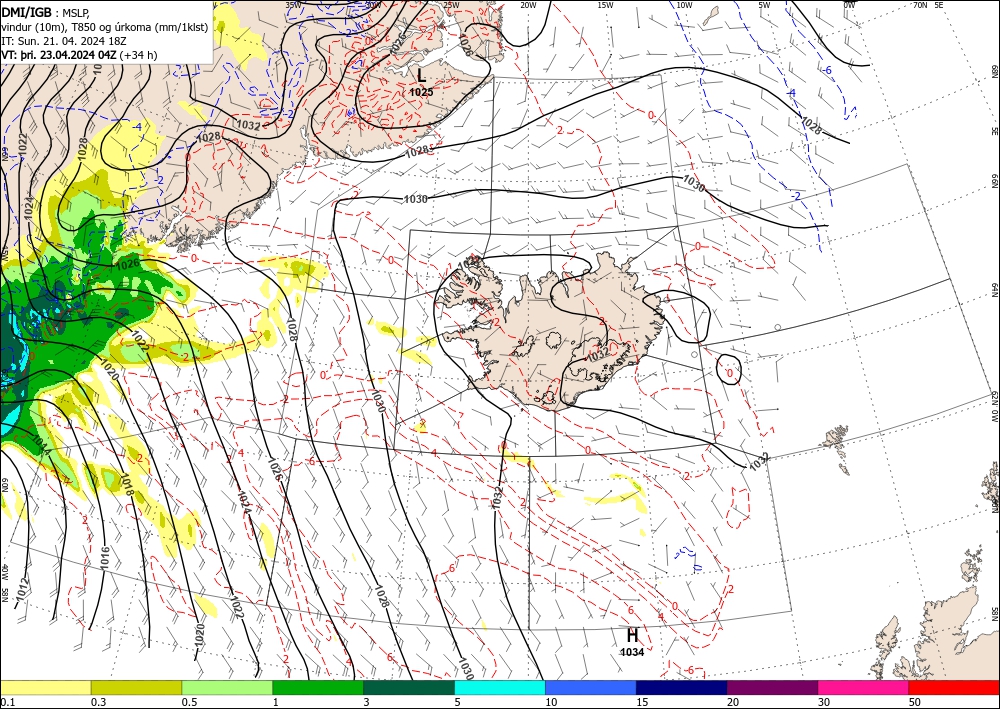Click the '15W' longitude label

(605, 5)
